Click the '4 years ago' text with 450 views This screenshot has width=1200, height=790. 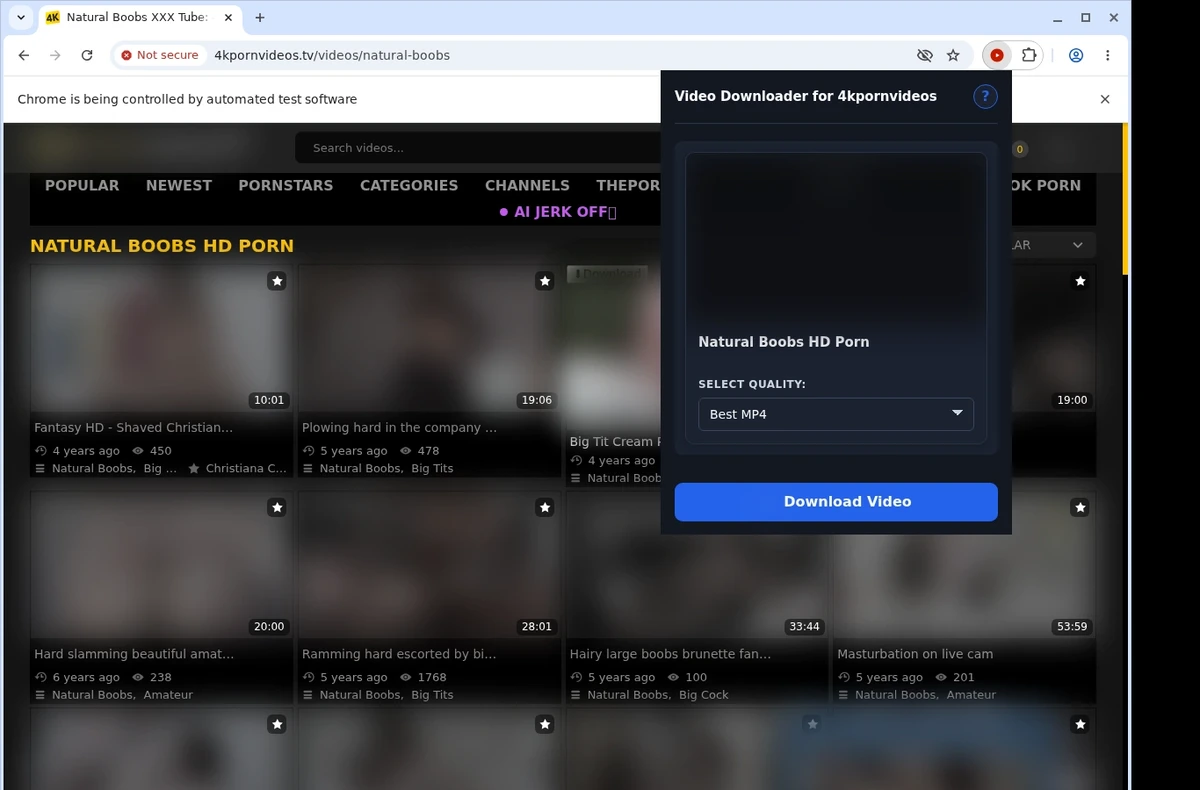[x=86, y=451]
